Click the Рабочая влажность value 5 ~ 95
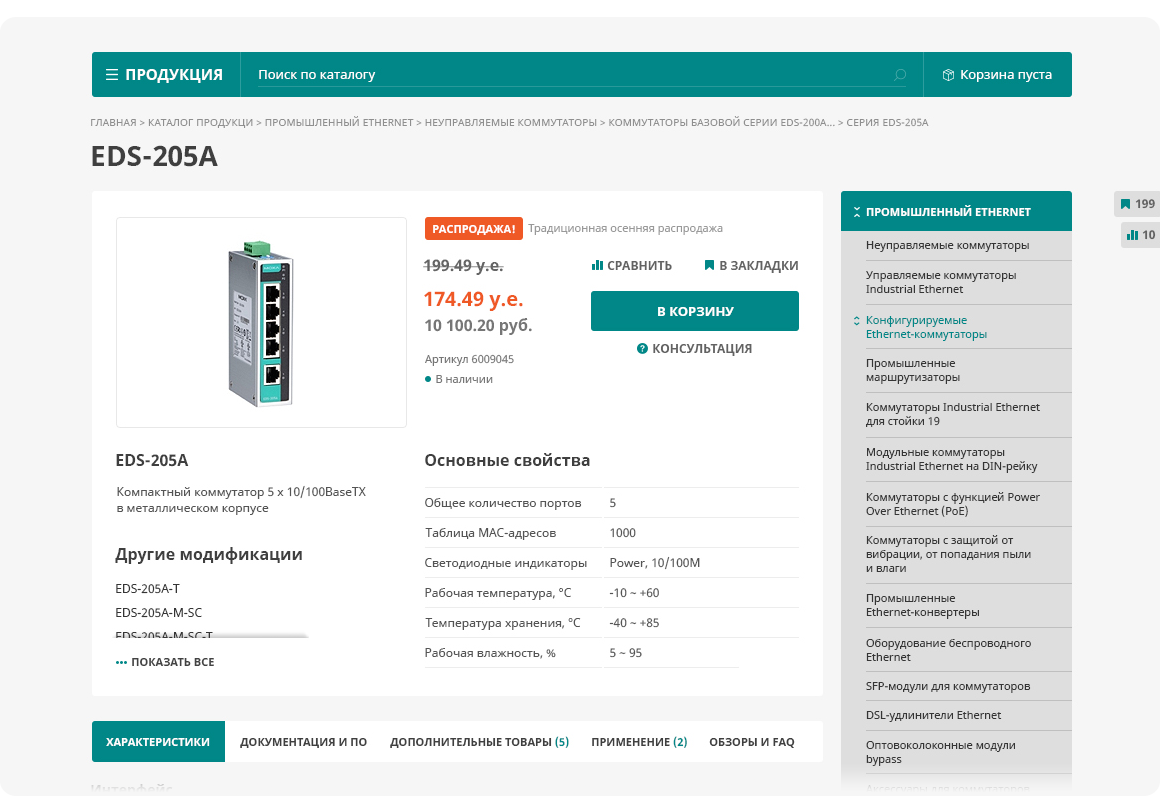 (x=625, y=652)
